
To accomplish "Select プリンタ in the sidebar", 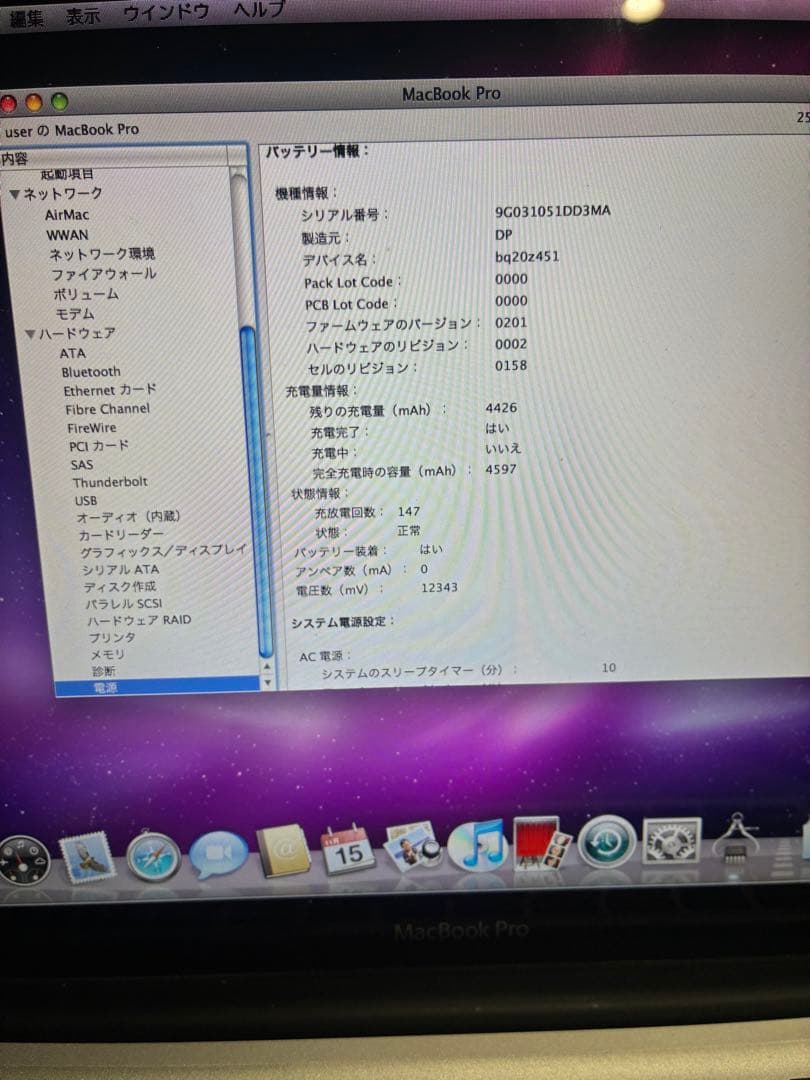I will tap(112, 638).
